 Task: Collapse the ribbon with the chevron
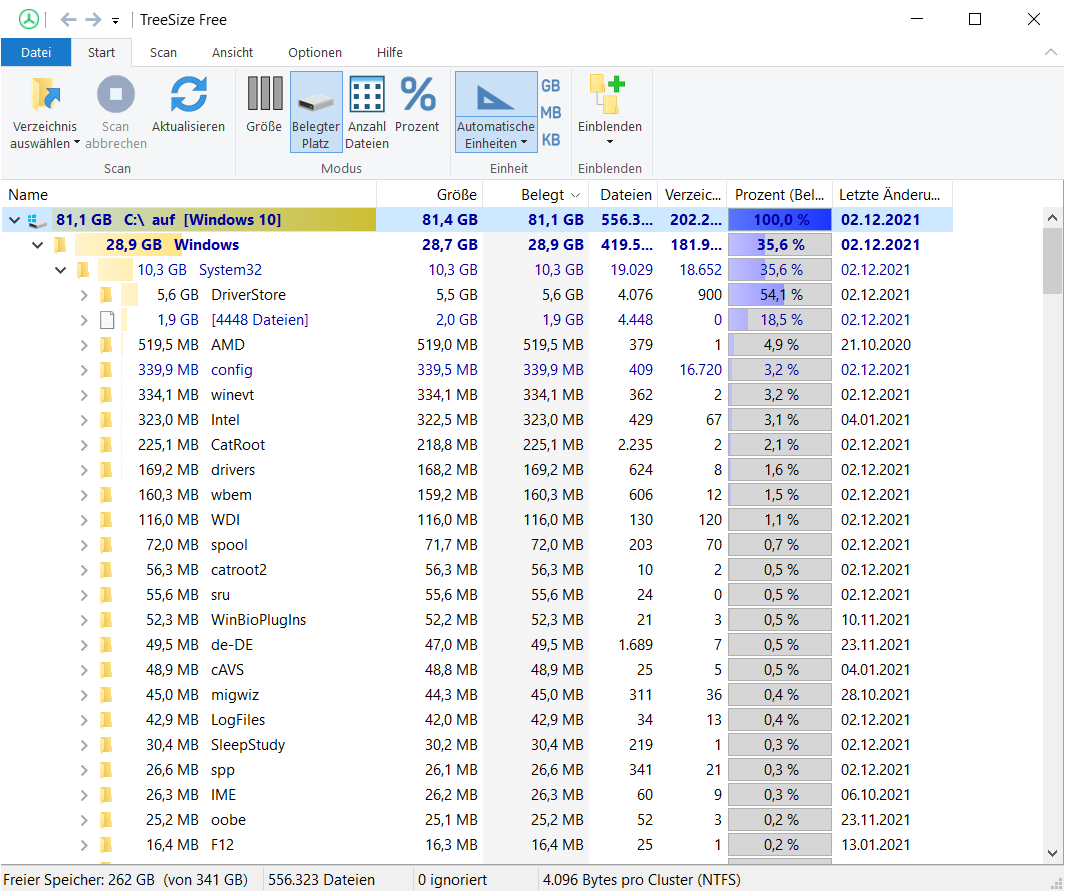tap(1051, 52)
